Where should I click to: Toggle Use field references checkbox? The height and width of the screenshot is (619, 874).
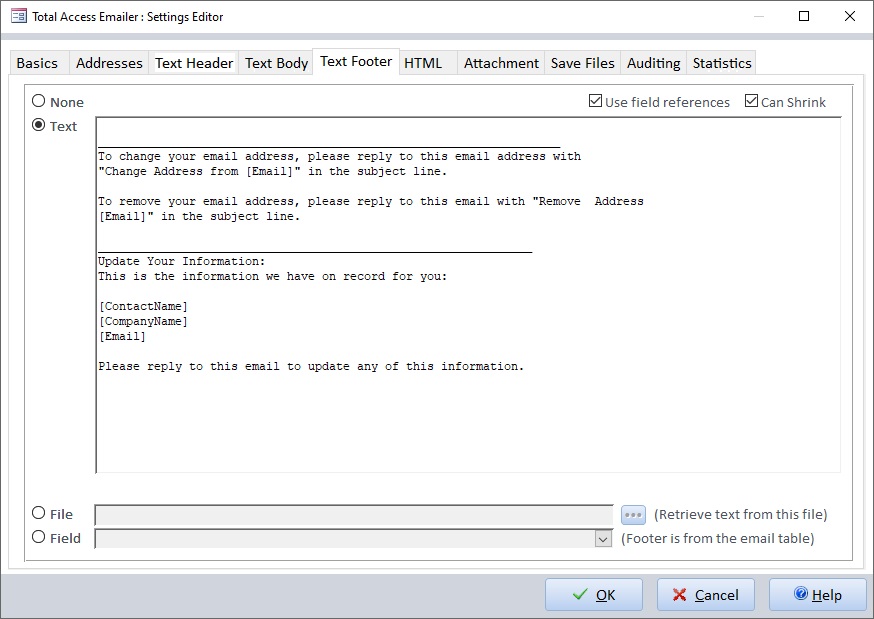595,101
